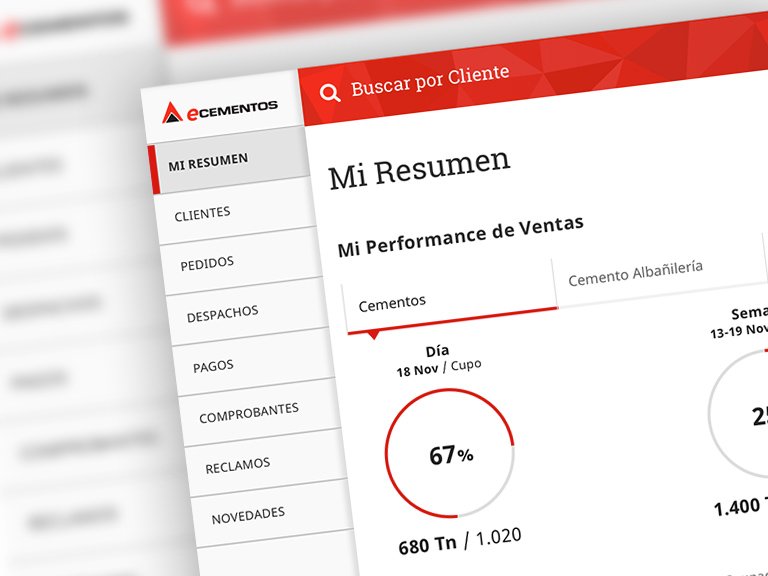
Task: Switch to the Cemento Albañilería tab
Action: pos(635,272)
